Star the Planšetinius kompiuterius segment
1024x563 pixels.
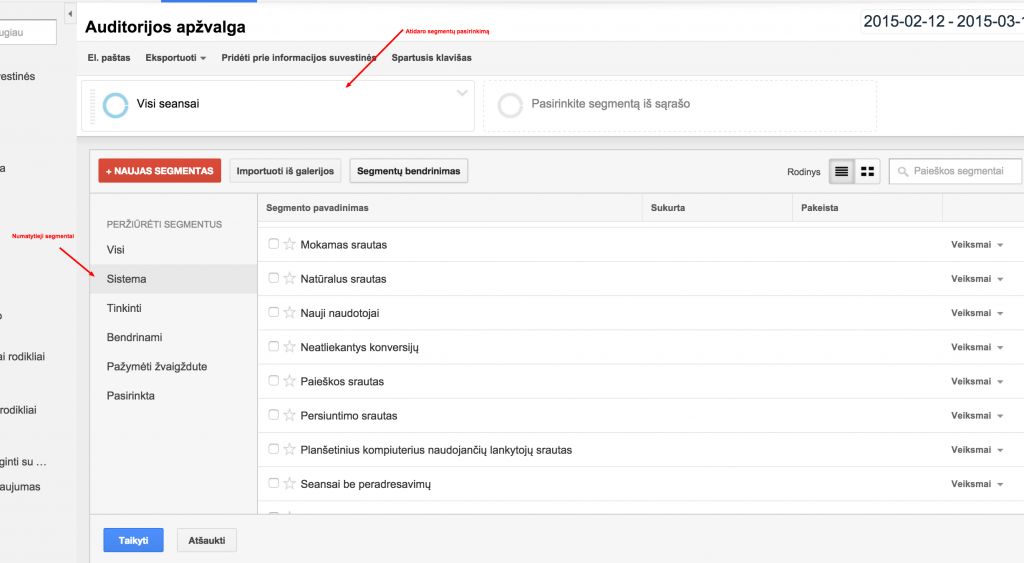pyautogui.click(x=289, y=449)
